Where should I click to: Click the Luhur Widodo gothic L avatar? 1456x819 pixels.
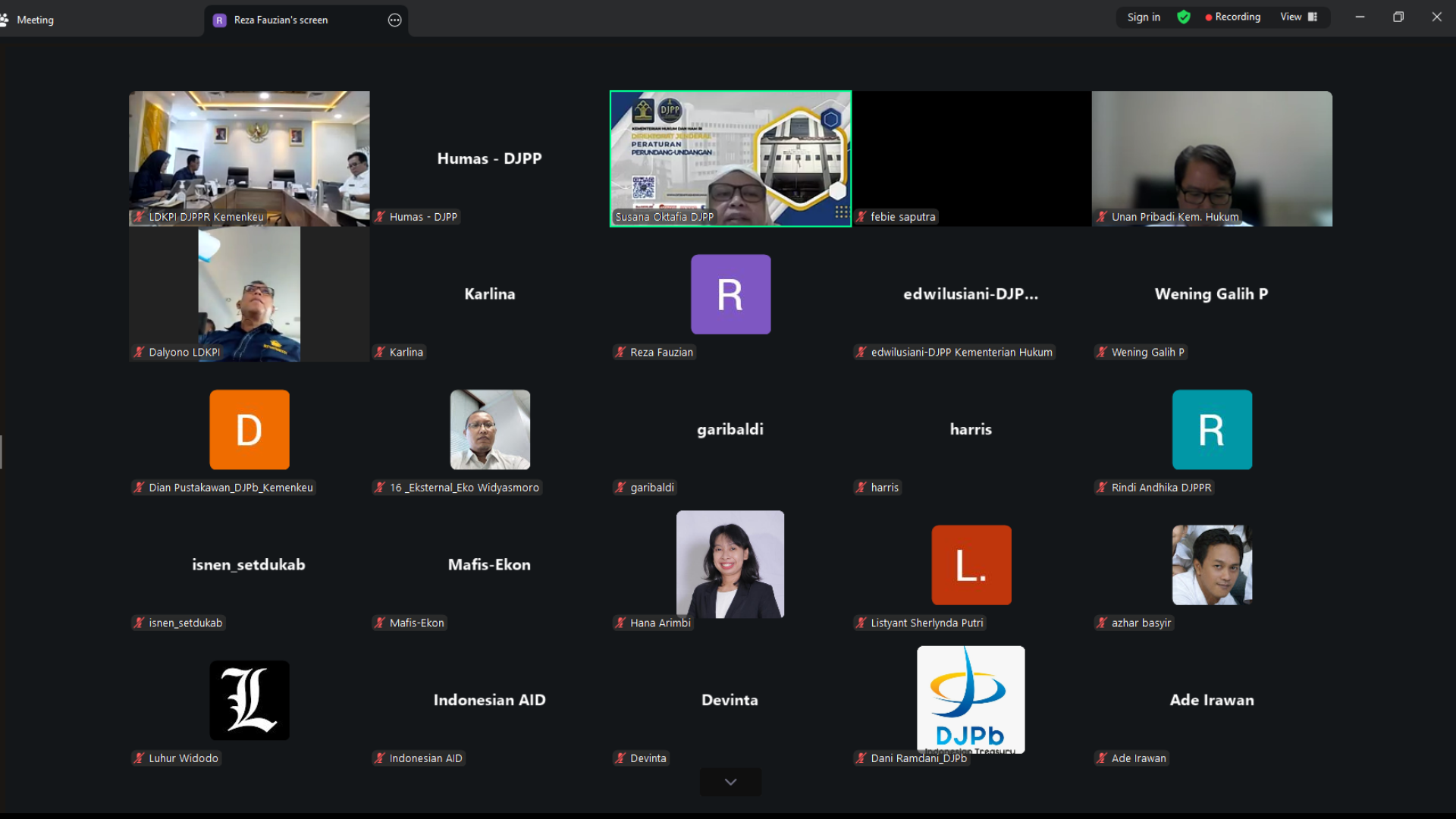pos(249,700)
